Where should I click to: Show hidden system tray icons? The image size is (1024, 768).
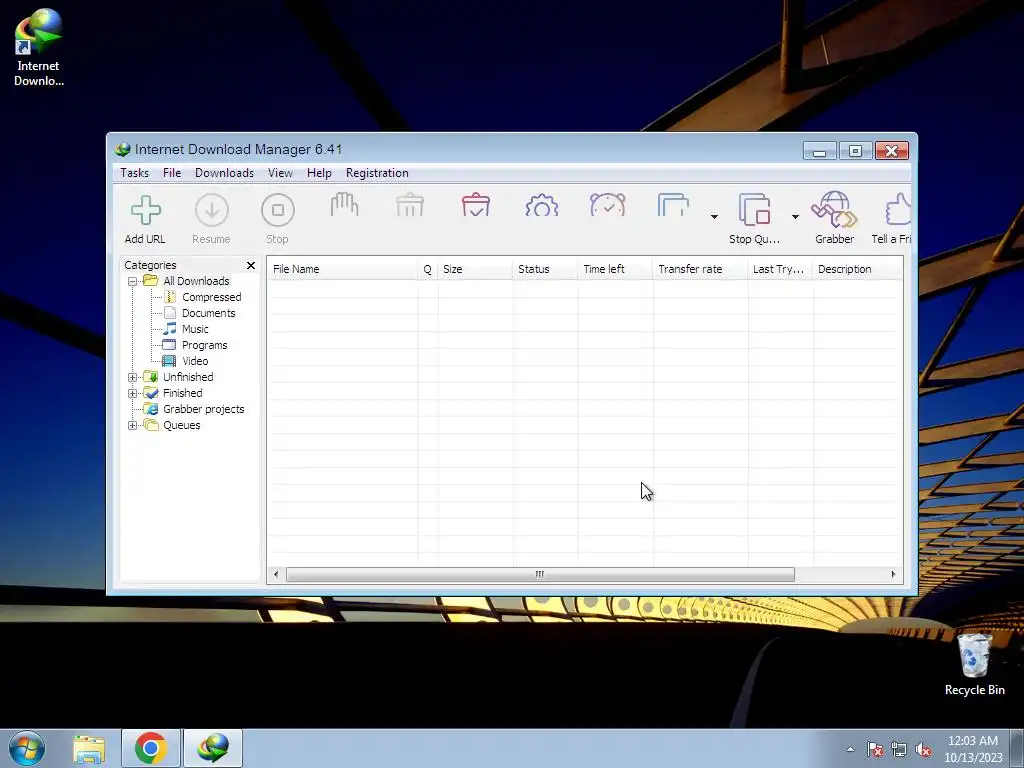click(x=850, y=749)
